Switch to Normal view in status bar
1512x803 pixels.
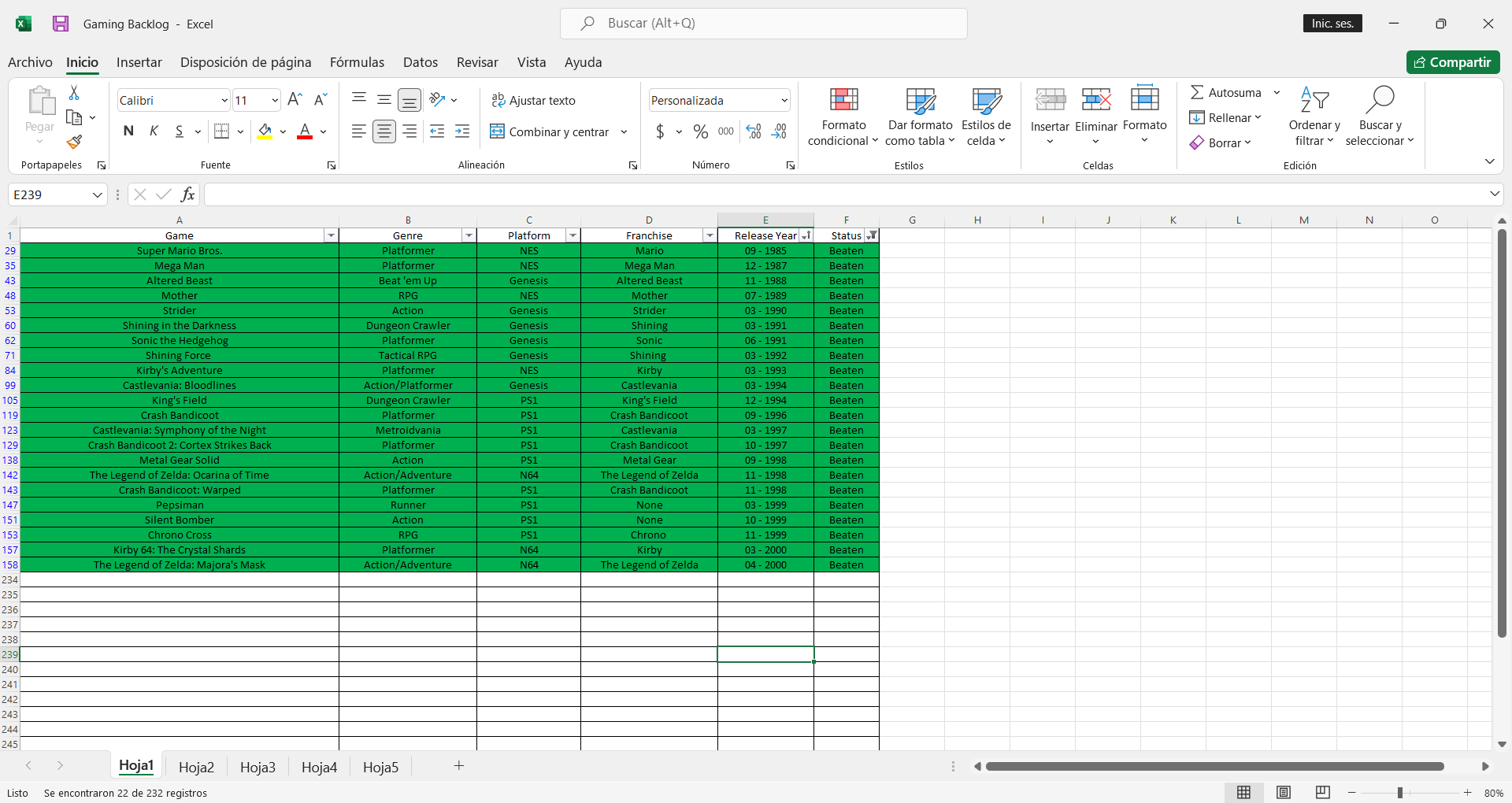(x=1243, y=793)
